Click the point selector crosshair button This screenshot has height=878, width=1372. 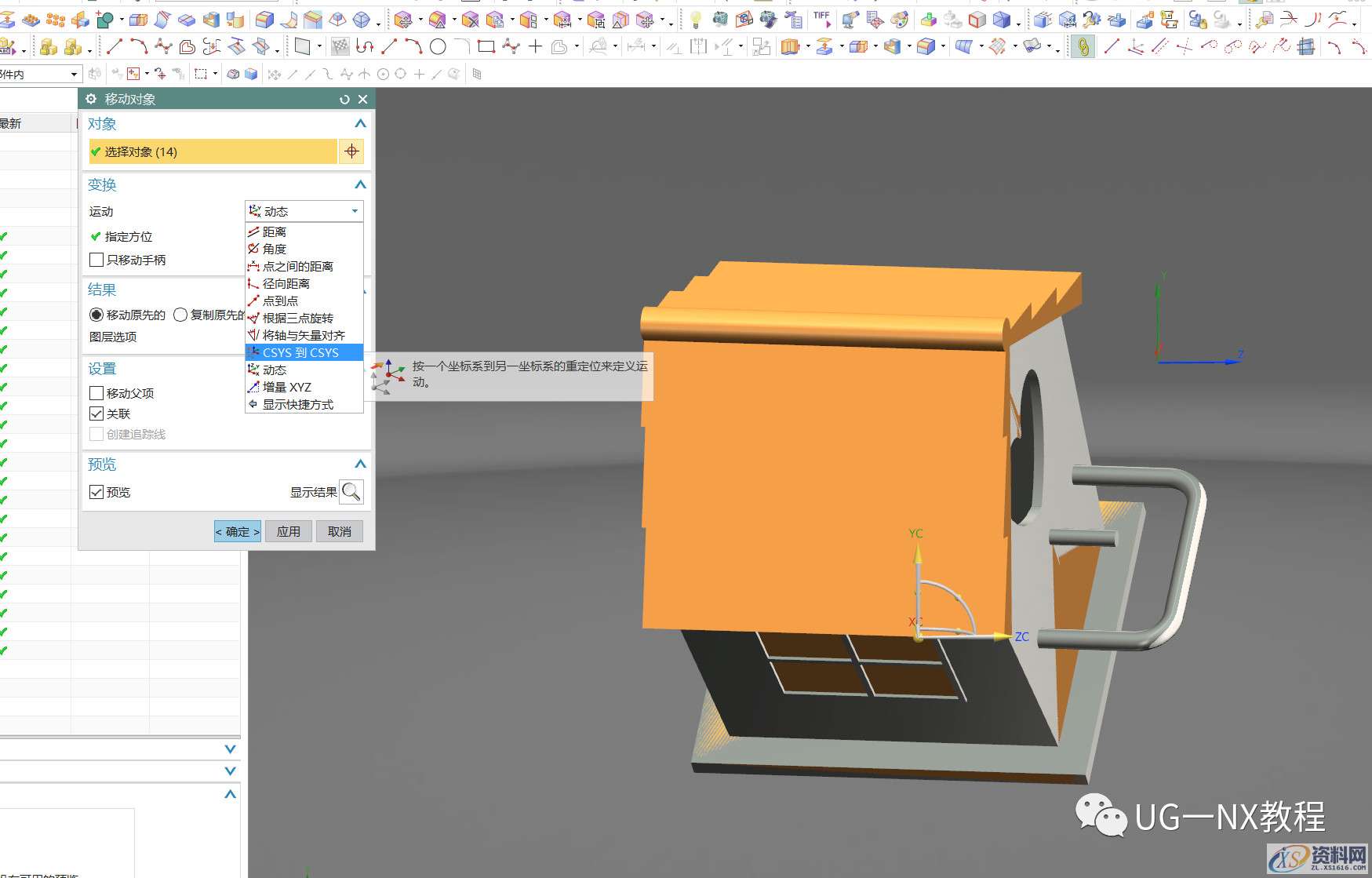(x=351, y=151)
